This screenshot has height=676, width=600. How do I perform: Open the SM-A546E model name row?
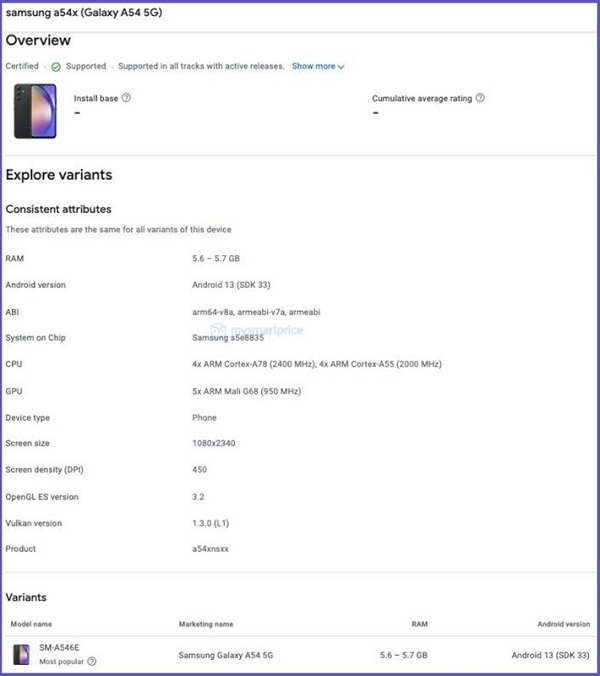301,654
